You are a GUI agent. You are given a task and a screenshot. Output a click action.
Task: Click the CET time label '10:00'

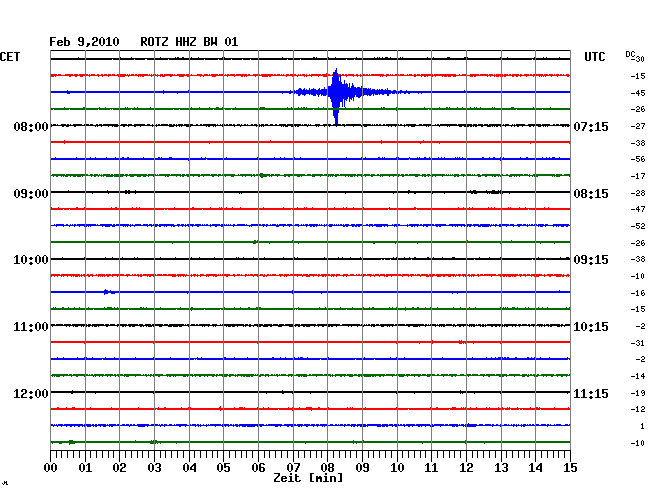(x=31, y=260)
